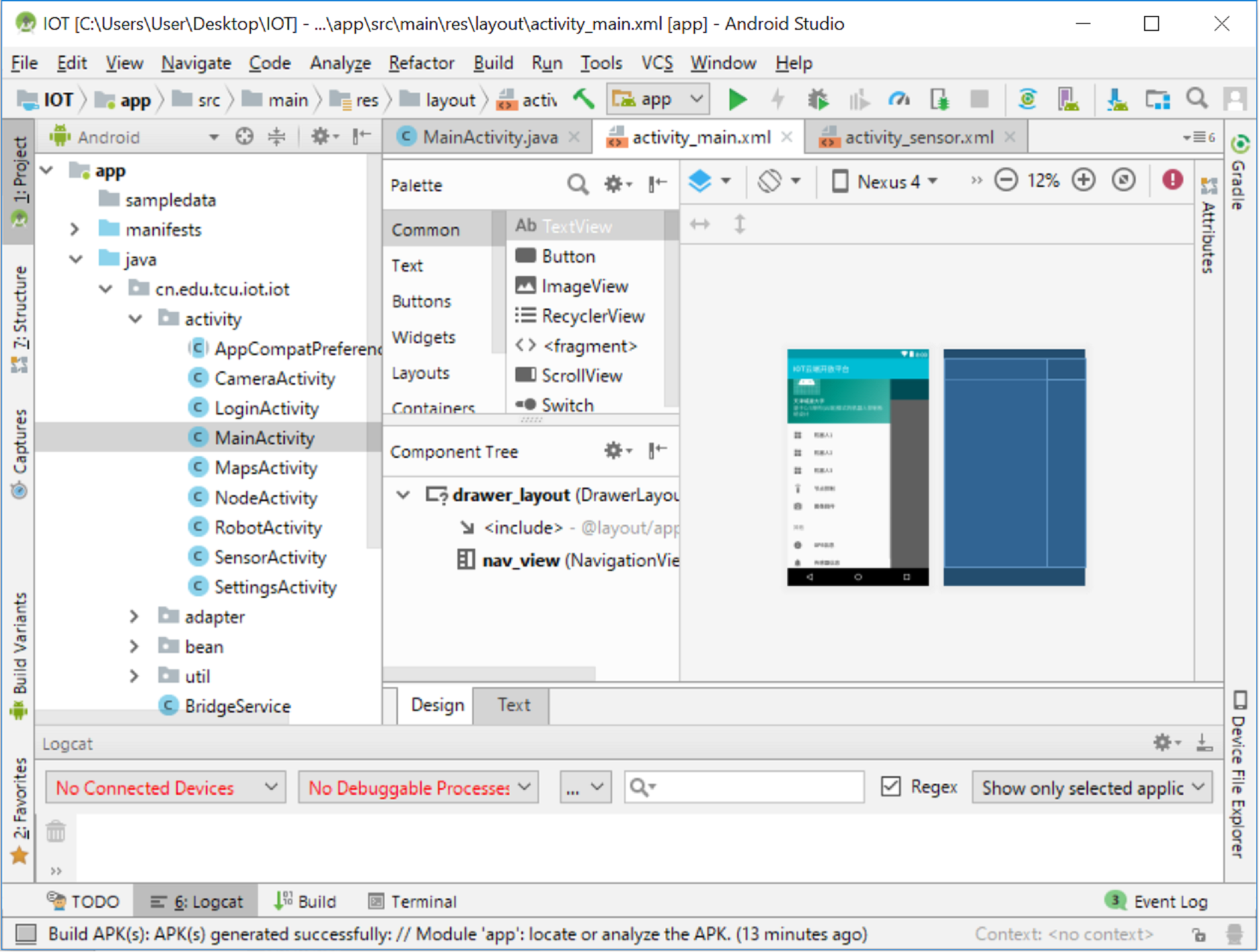The height and width of the screenshot is (952, 1259).
Task: Open the Device File Explorer panel
Action: (x=1240, y=774)
